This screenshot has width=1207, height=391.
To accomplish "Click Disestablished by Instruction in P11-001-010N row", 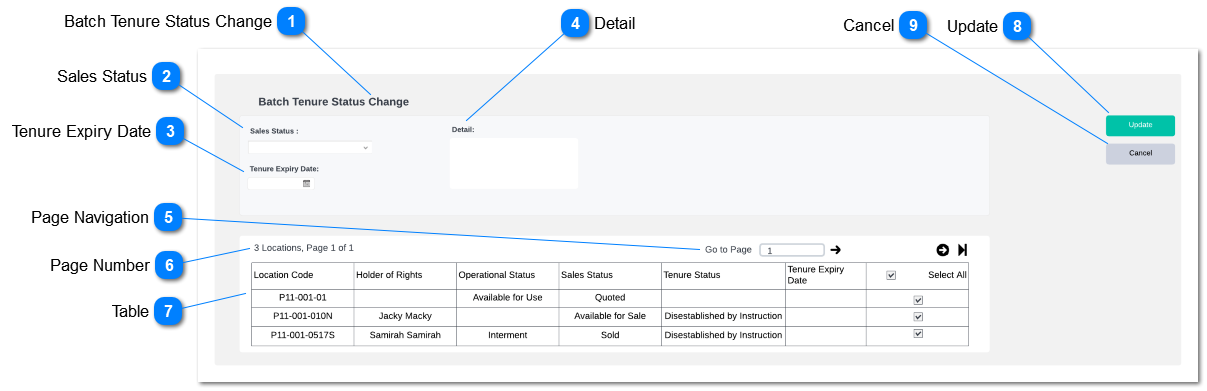I will [x=723, y=316].
